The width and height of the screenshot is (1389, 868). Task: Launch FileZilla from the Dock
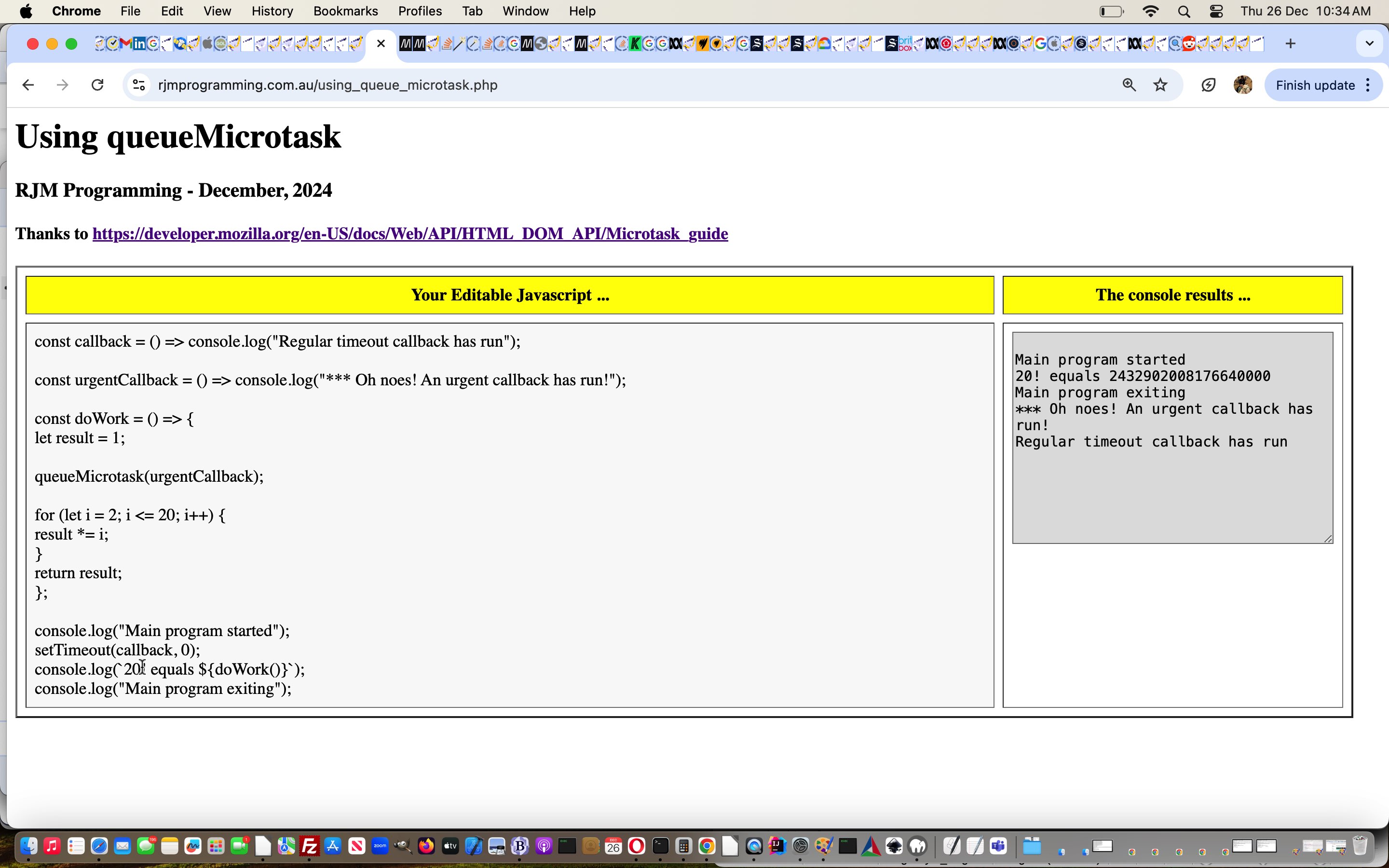tap(310, 846)
